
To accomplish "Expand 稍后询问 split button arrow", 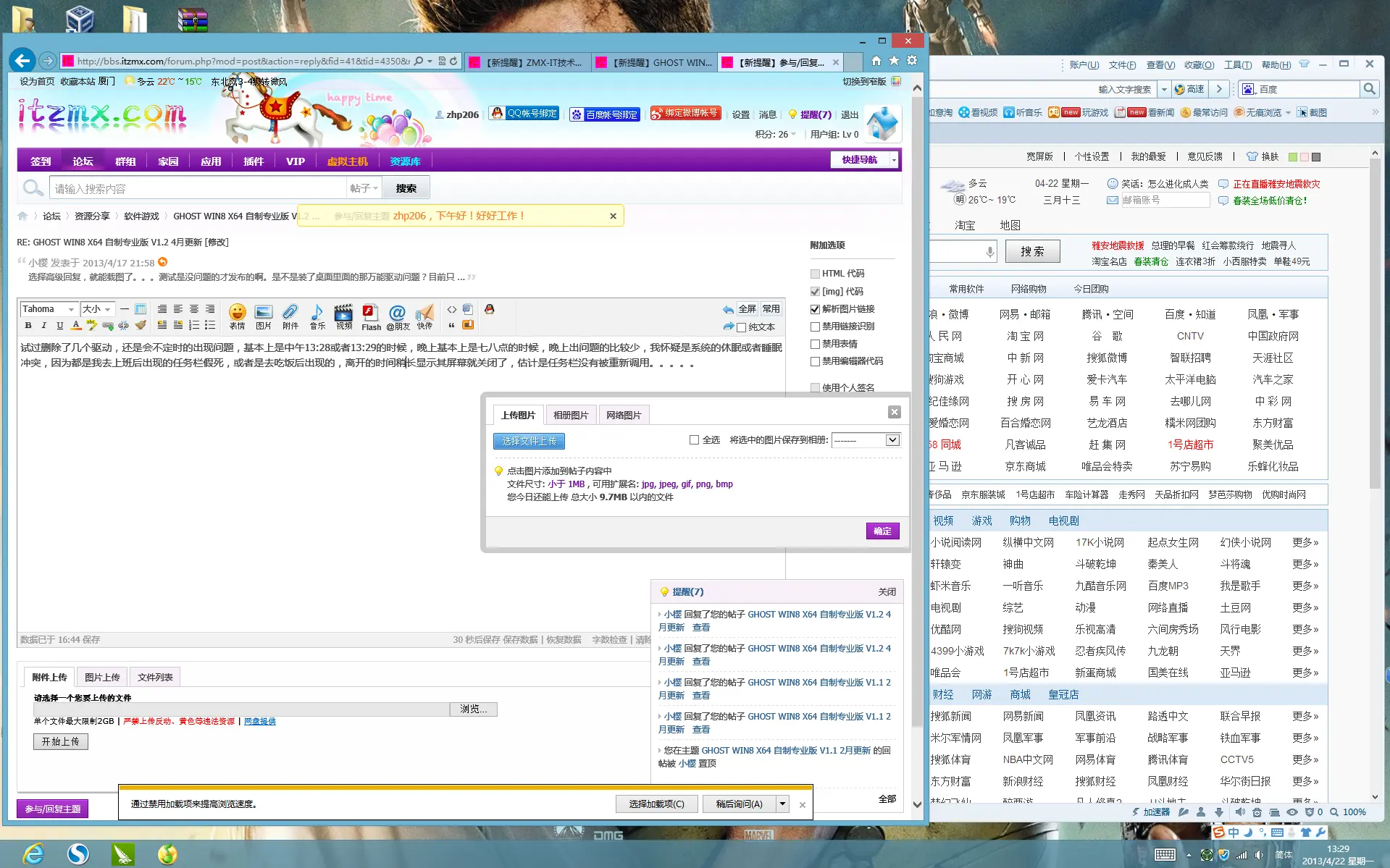I will (x=782, y=804).
